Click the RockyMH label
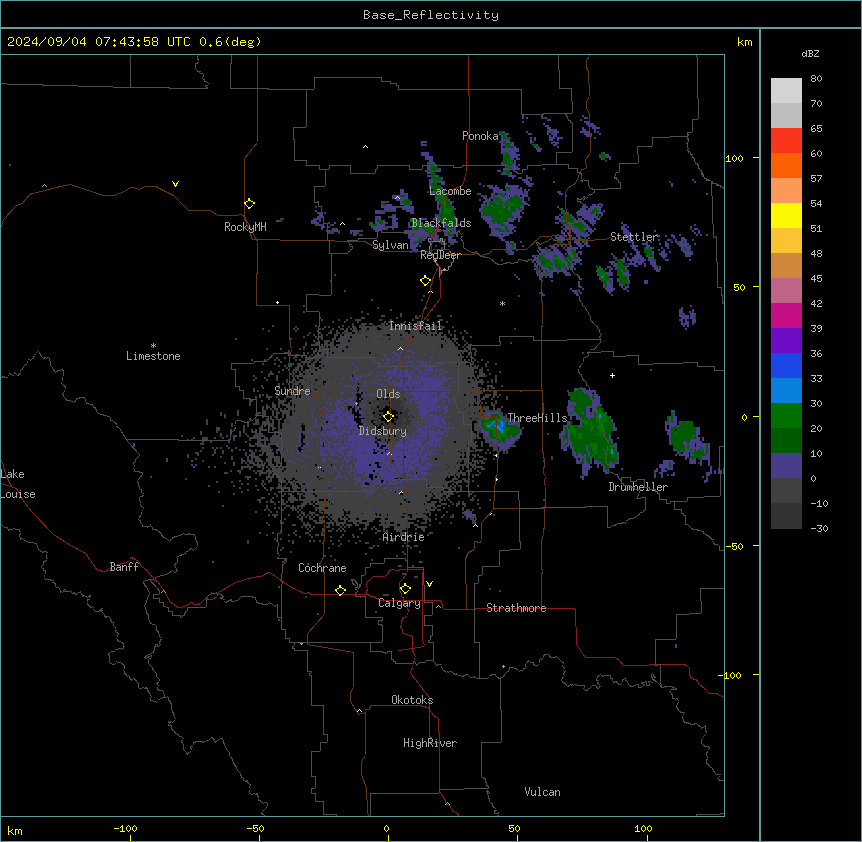The height and width of the screenshot is (842, 862). (x=245, y=227)
